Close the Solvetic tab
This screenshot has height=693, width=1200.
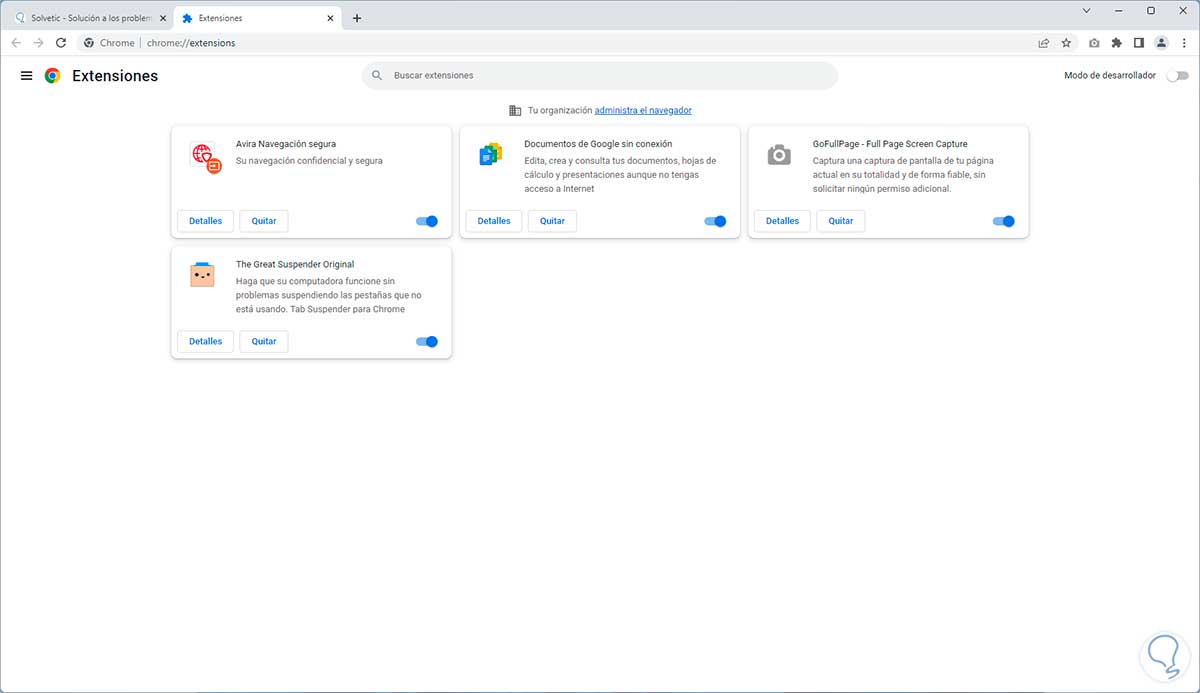click(163, 18)
